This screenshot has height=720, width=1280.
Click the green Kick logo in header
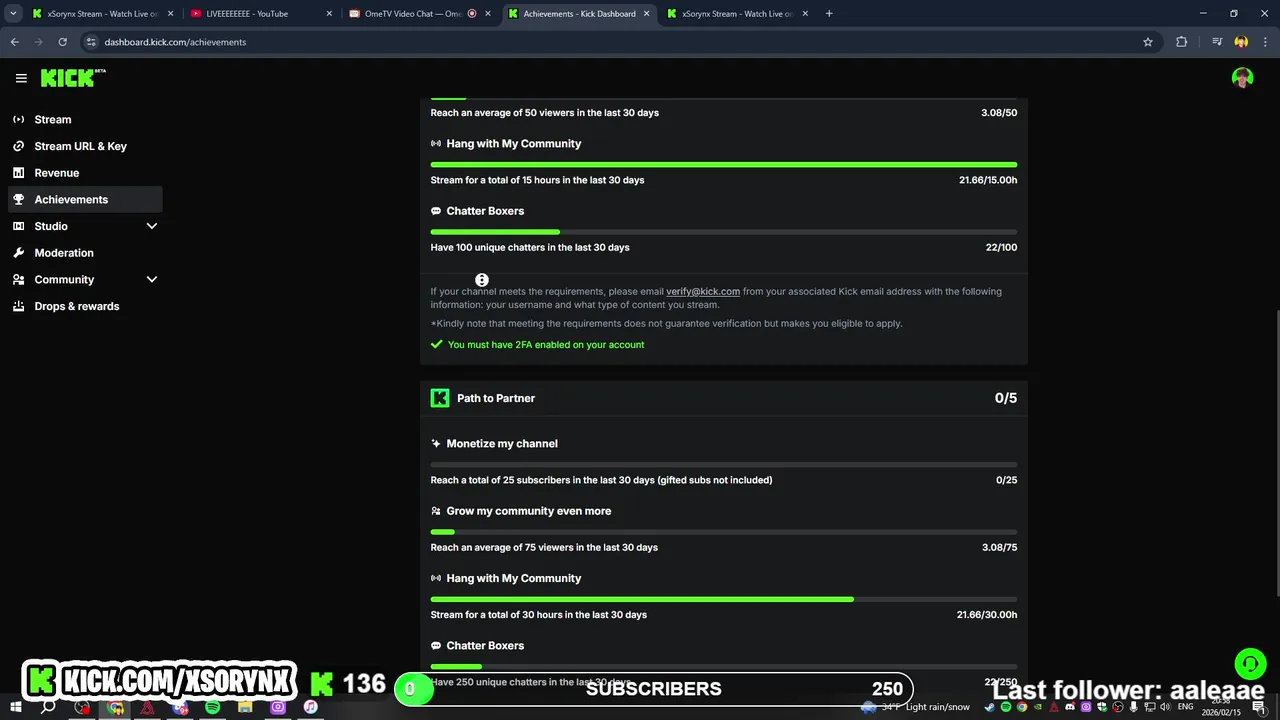(73, 78)
